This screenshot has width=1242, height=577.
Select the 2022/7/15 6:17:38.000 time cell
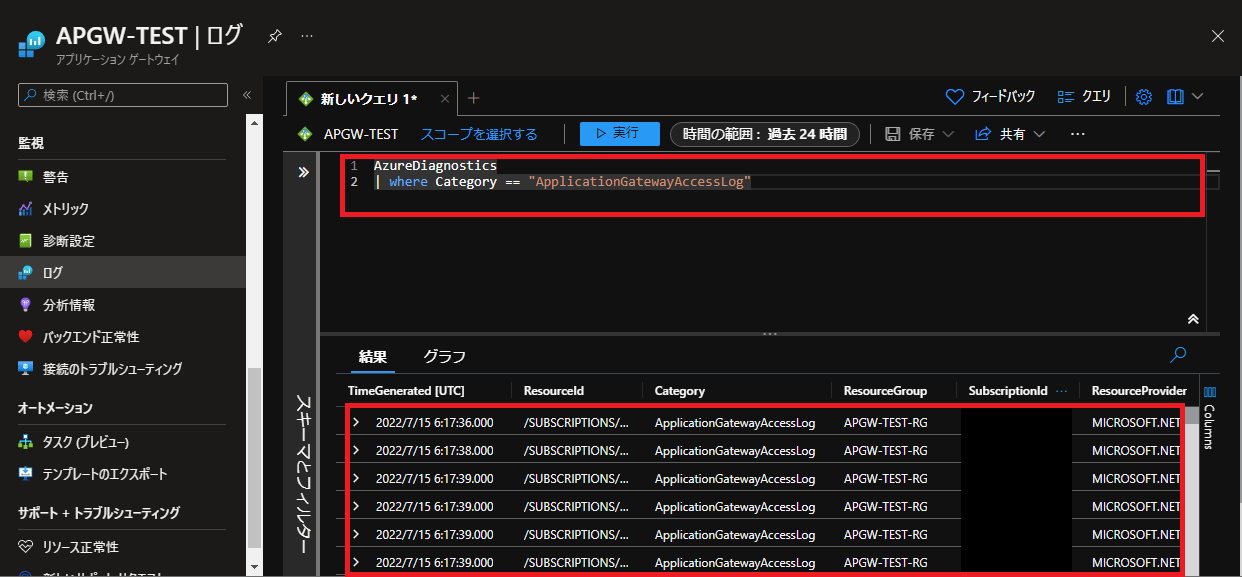point(434,451)
